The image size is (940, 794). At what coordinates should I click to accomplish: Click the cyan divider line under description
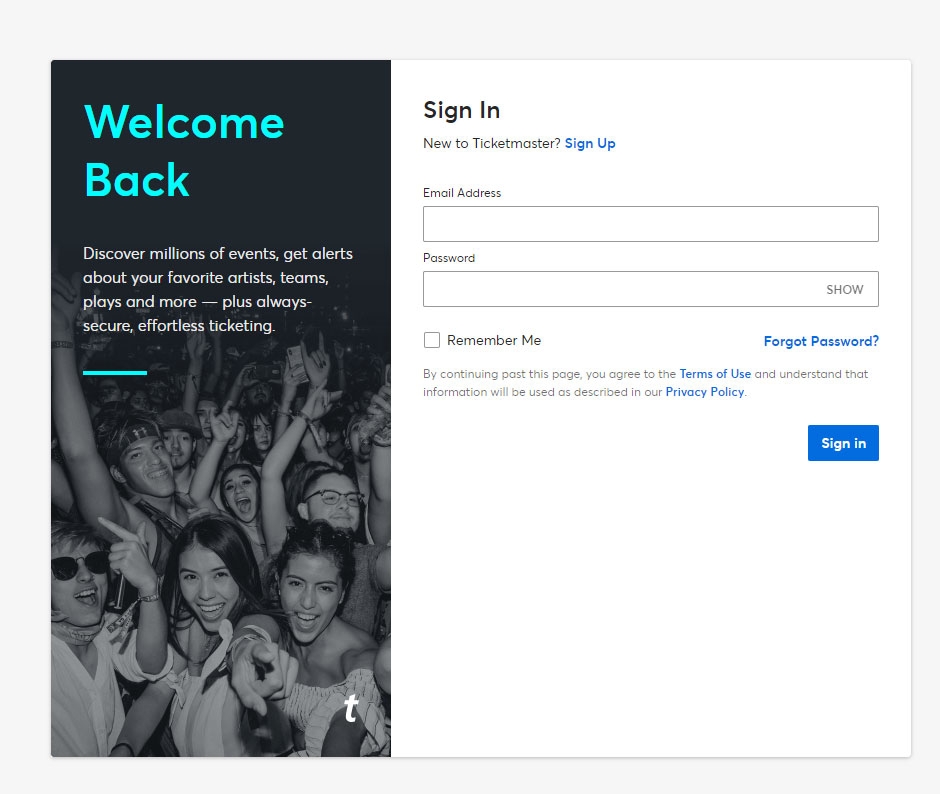(115, 372)
